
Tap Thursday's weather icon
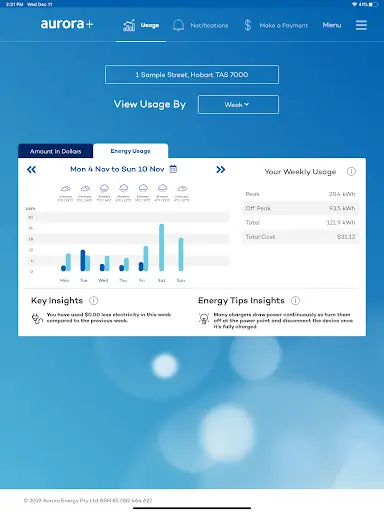point(124,188)
